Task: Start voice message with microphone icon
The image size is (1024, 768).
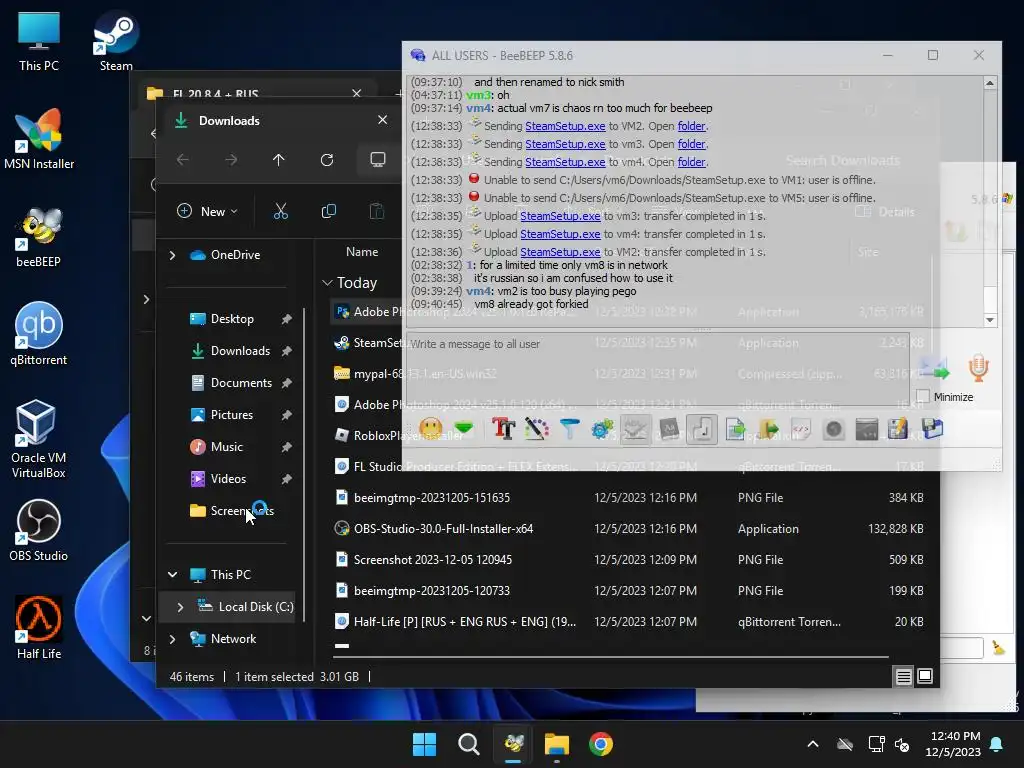Action: [x=978, y=368]
